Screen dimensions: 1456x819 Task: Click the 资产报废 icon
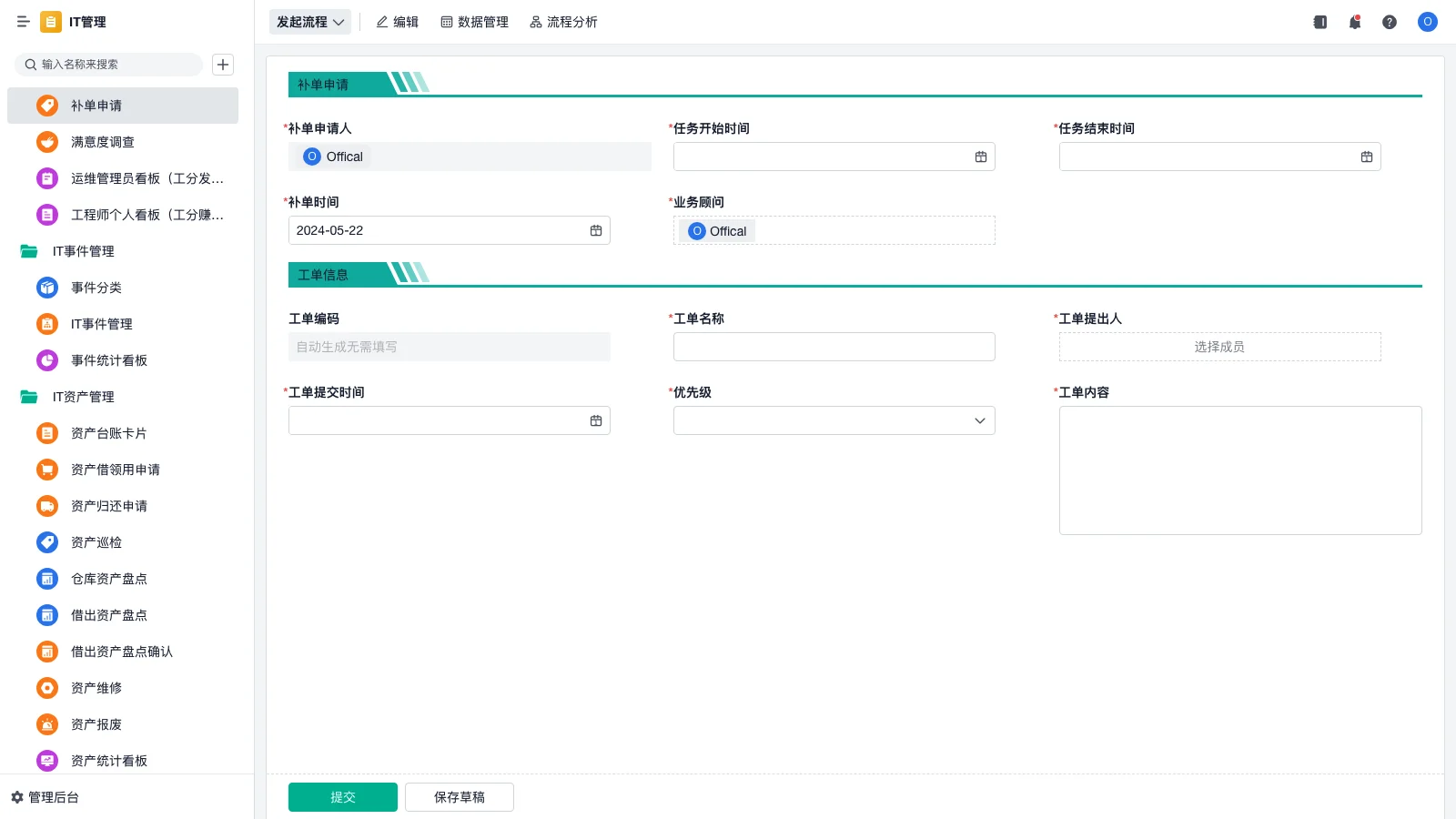click(x=47, y=724)
